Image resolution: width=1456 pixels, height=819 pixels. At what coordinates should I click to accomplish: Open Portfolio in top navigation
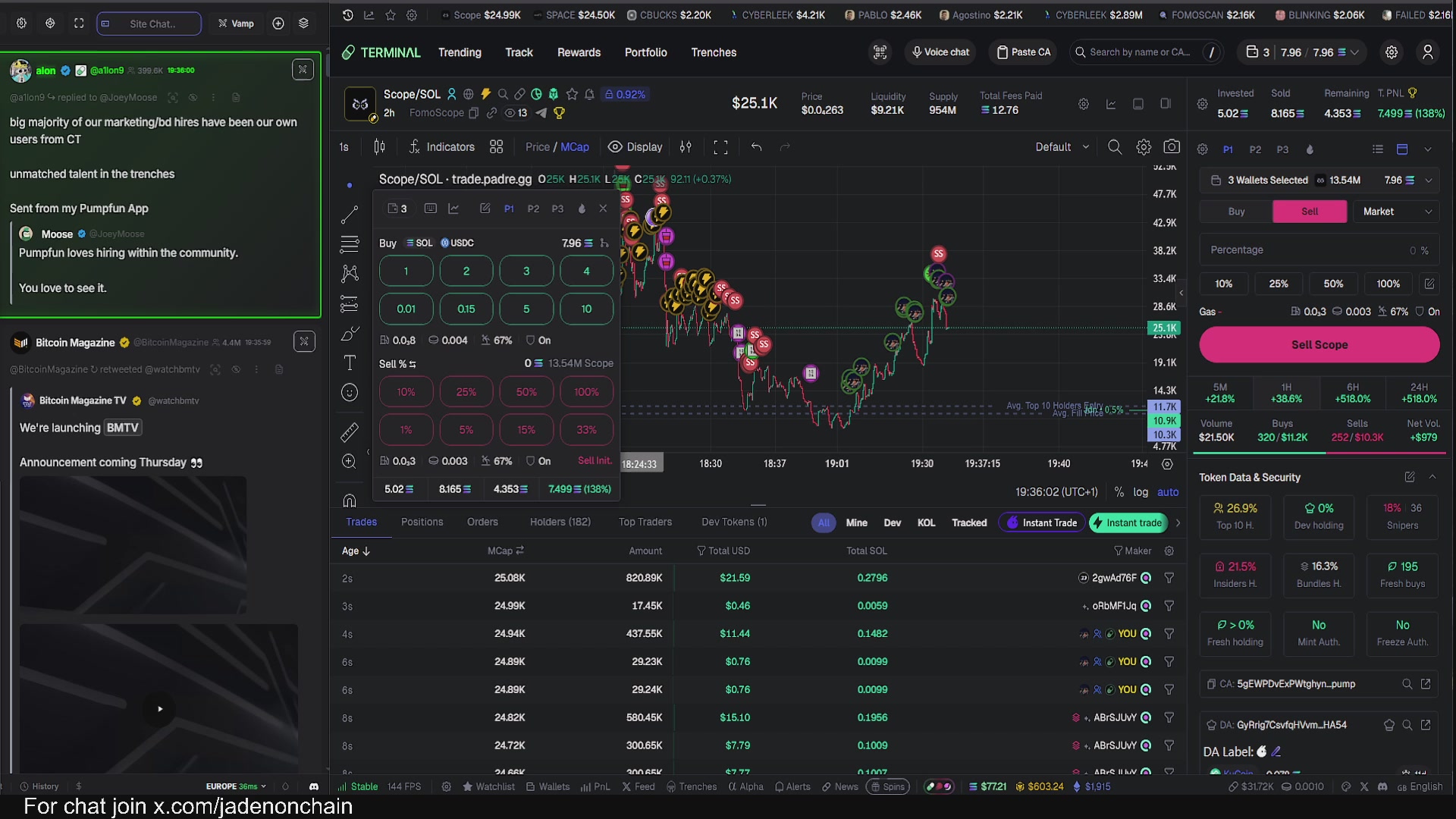coord(645,52)
